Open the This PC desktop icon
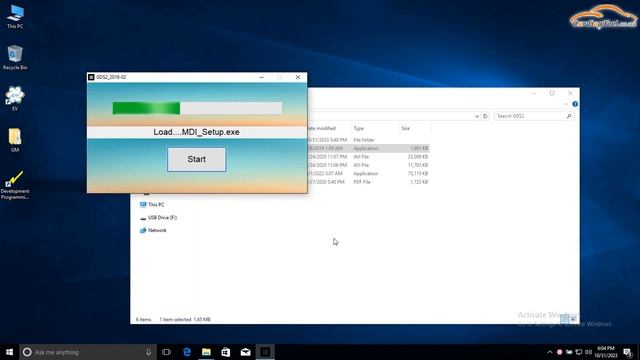Image resolution: width=640 pixels, height=360 pixels. 15,17
